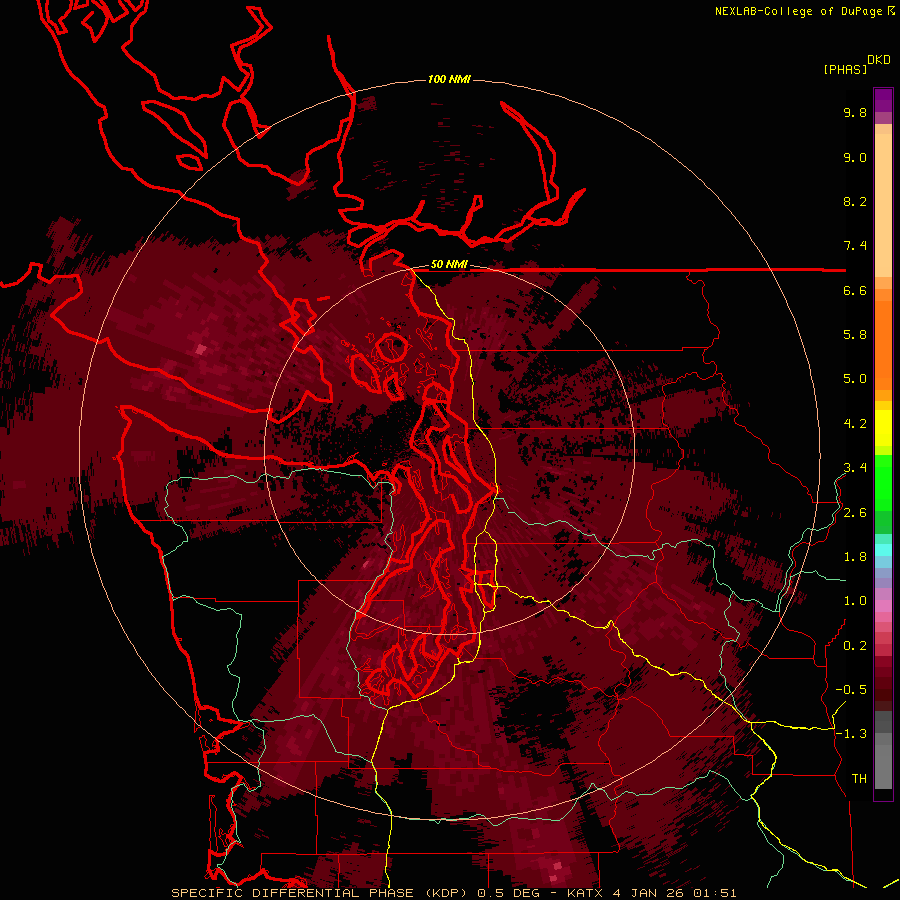Pick the yellow band on the color scale
The width and height of the screenshot is (900, 900).
tap(883, 428)
